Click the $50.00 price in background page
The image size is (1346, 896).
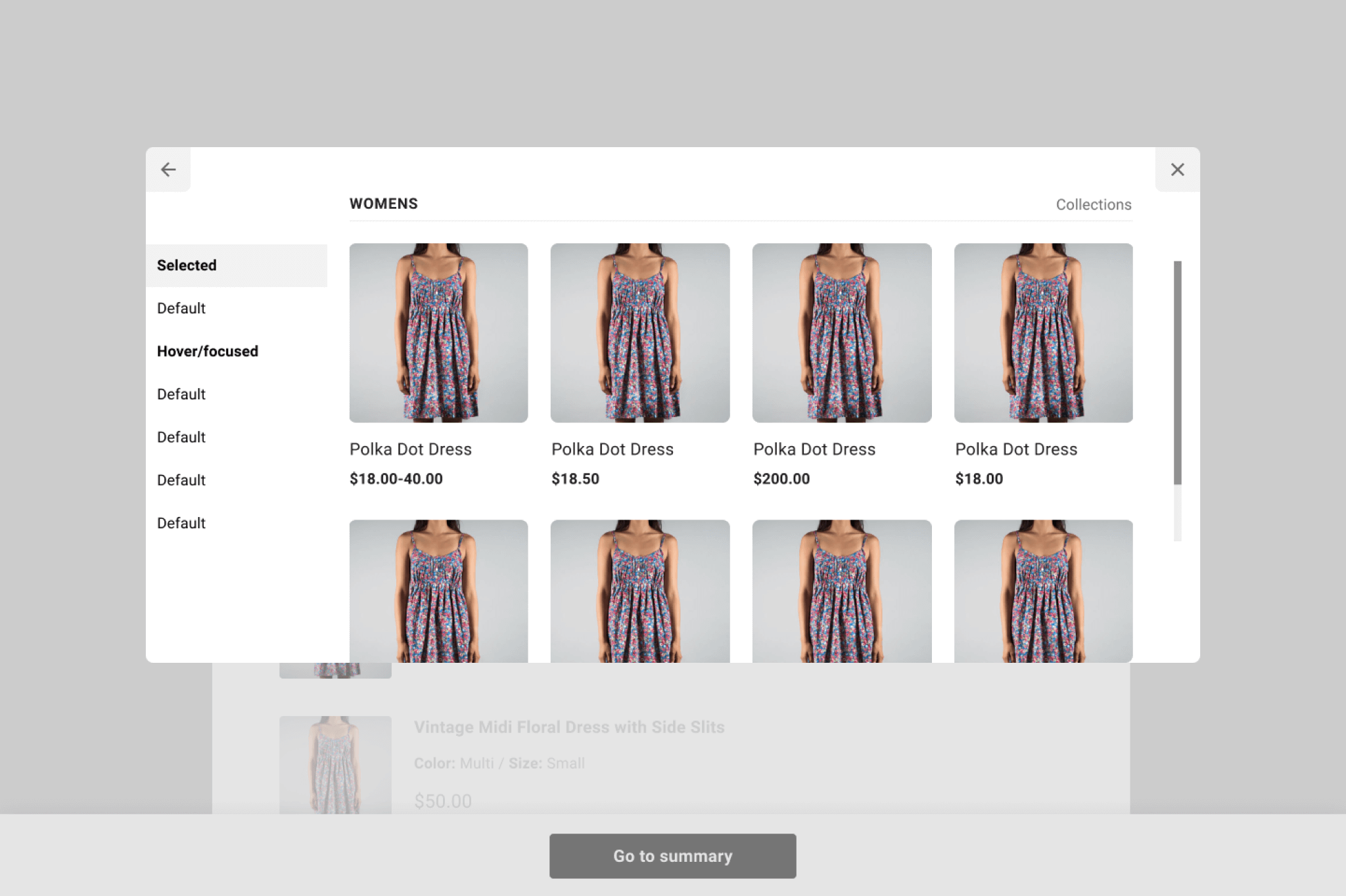click(x=443, y=801)
